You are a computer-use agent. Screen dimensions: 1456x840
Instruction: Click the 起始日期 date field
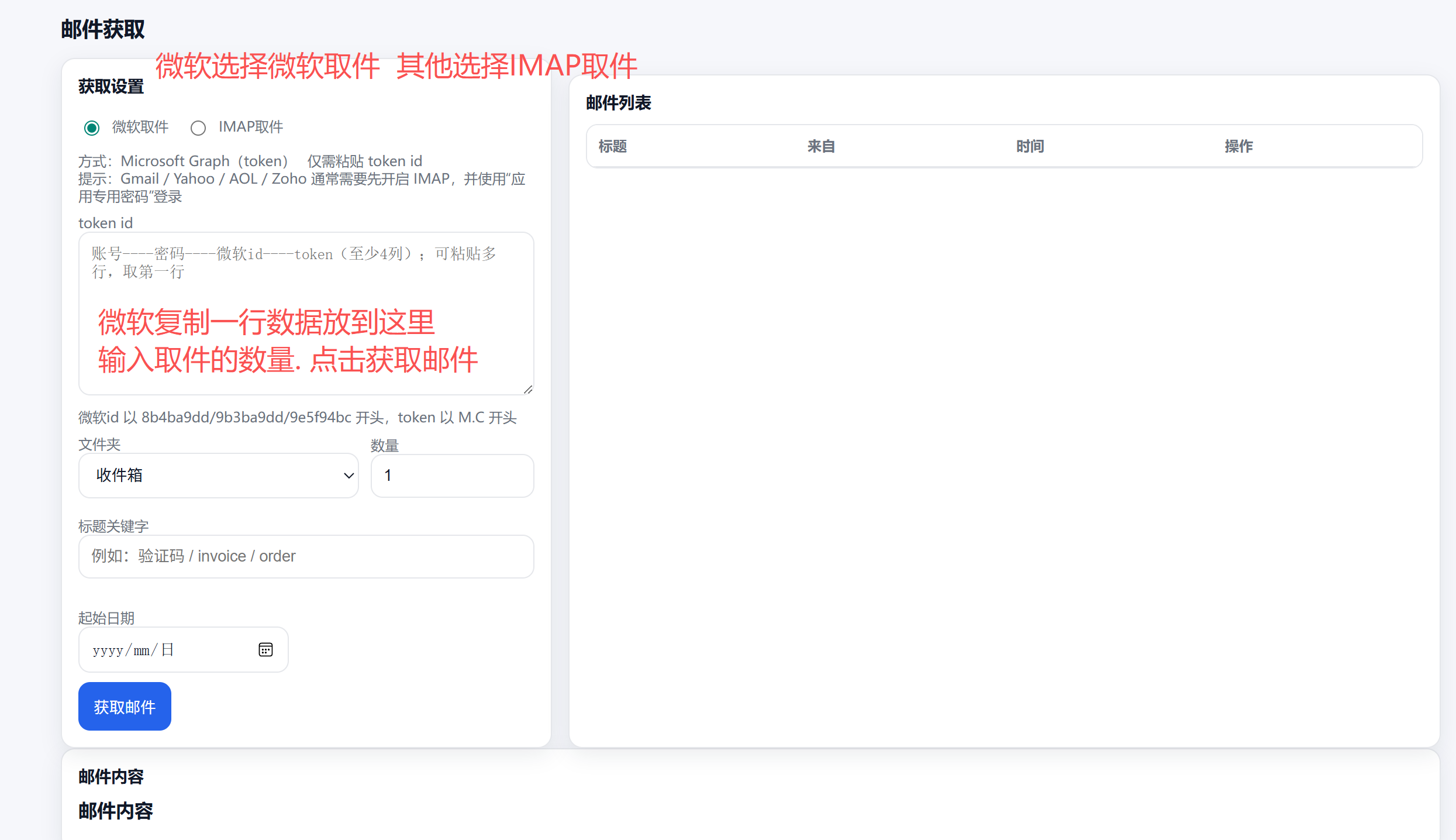183,650
